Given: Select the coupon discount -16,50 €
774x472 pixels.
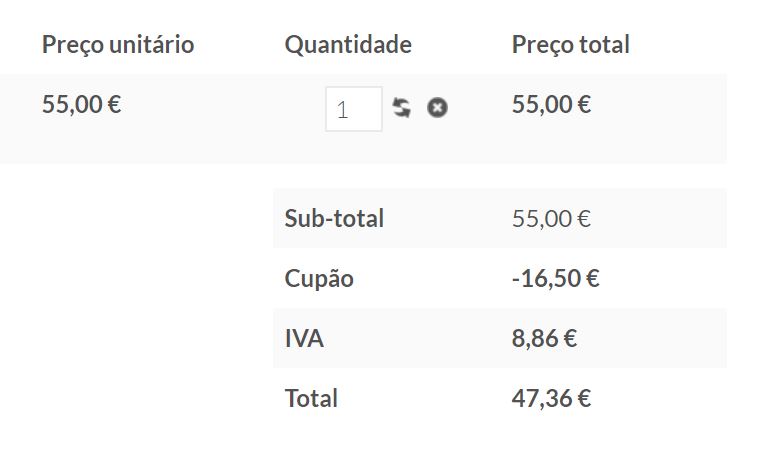Looking at the screenshot, I should [556, 278].
